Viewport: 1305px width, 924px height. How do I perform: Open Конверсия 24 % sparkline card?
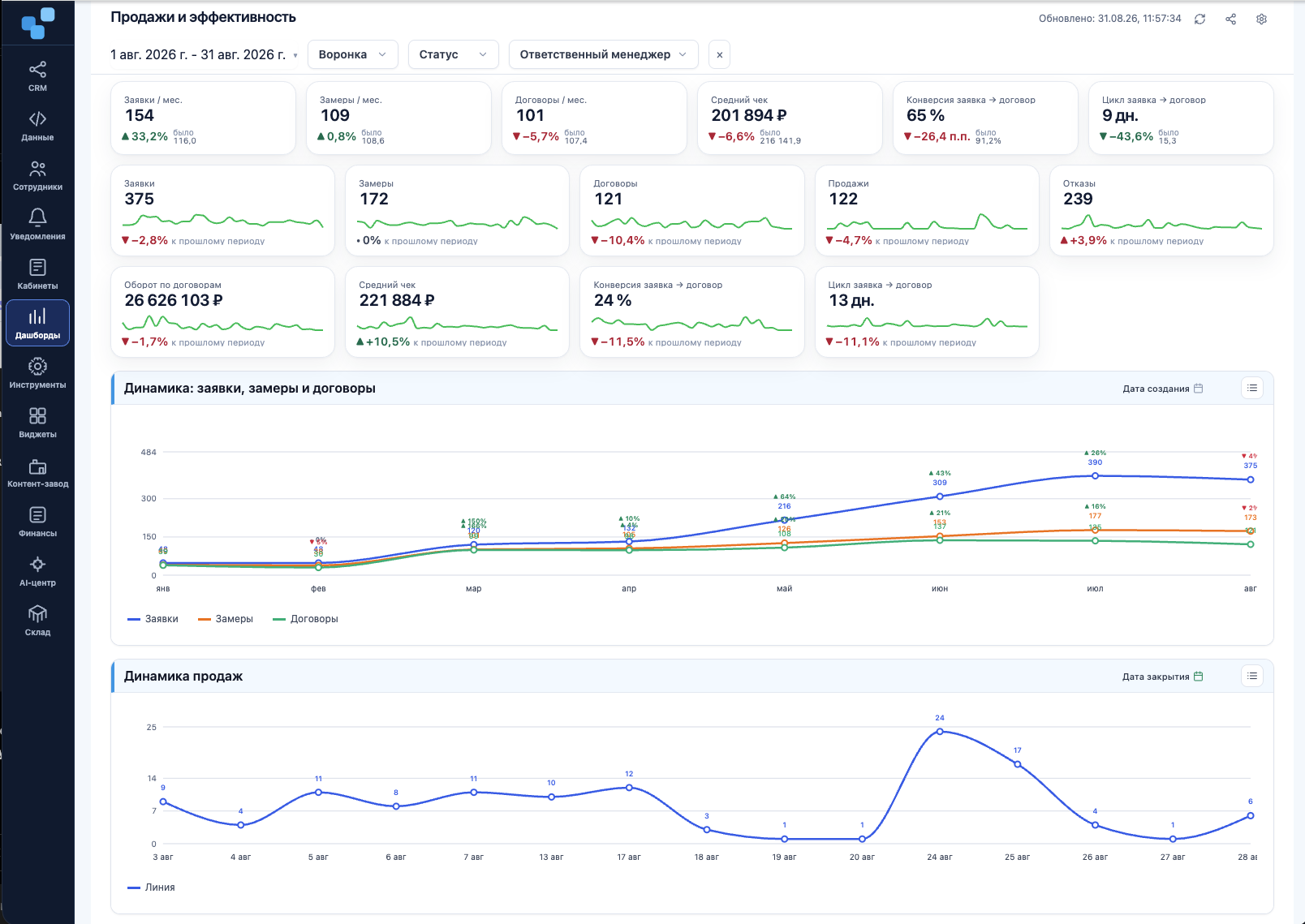coord(691,312)
